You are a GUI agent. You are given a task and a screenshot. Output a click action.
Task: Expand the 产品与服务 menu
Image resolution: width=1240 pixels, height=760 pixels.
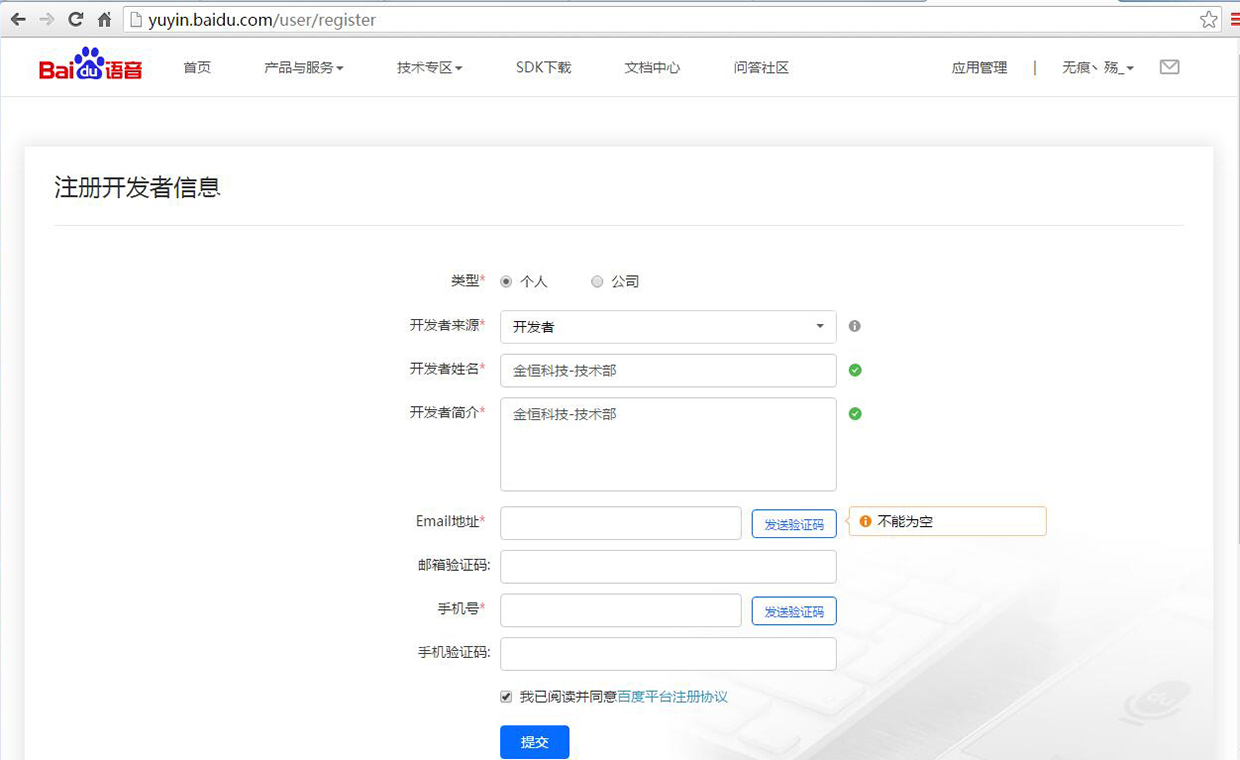[303, 68]
